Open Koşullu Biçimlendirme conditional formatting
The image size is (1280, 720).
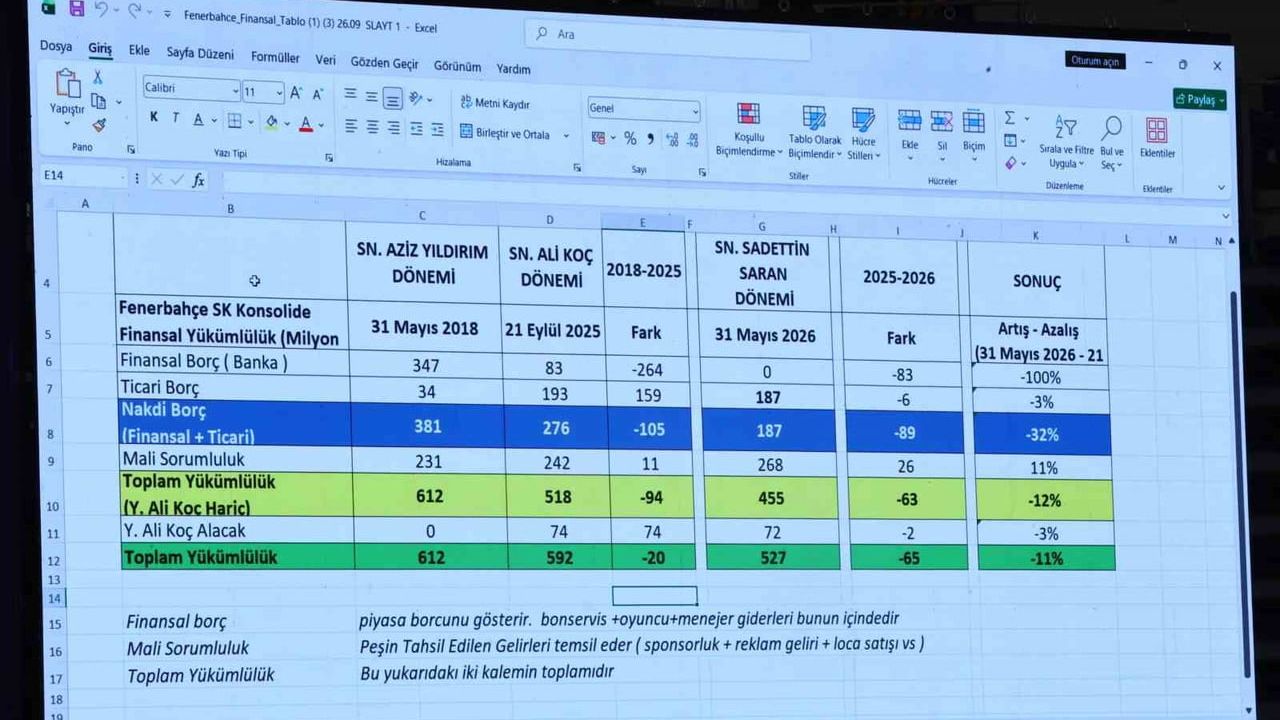[x=748, y=131]
